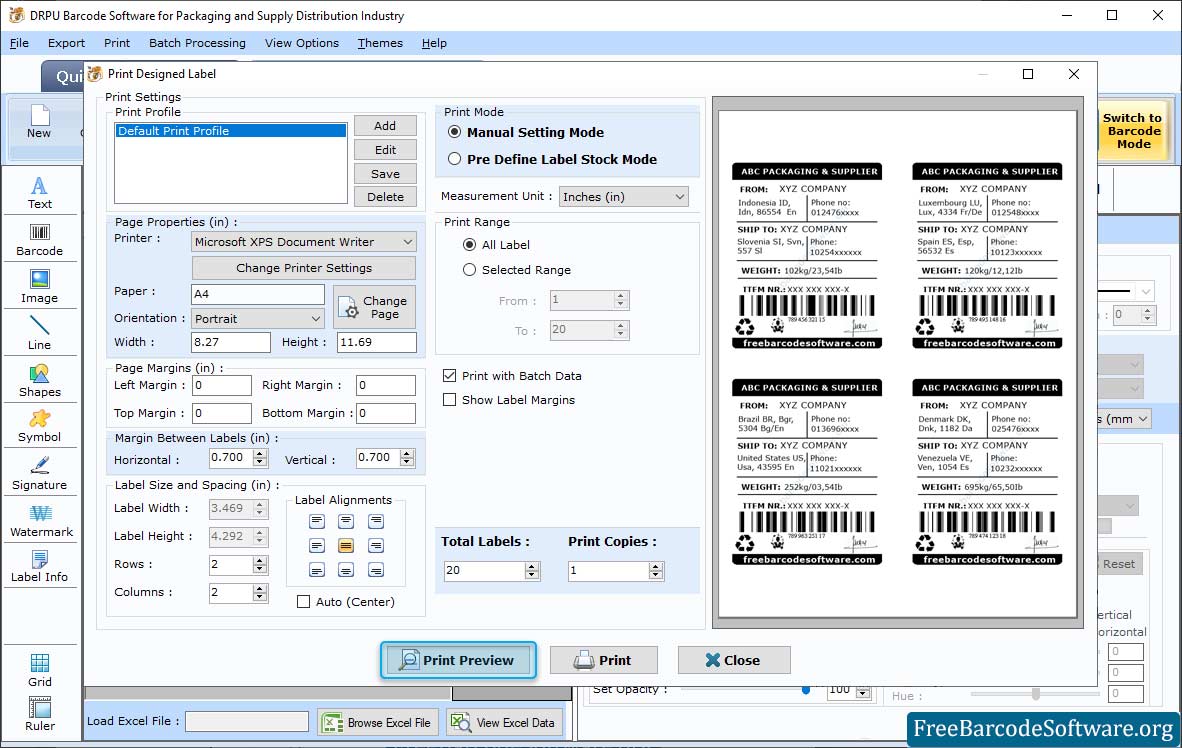Choose Selected Range print option

pyautogui.click(x=470, y=269)
